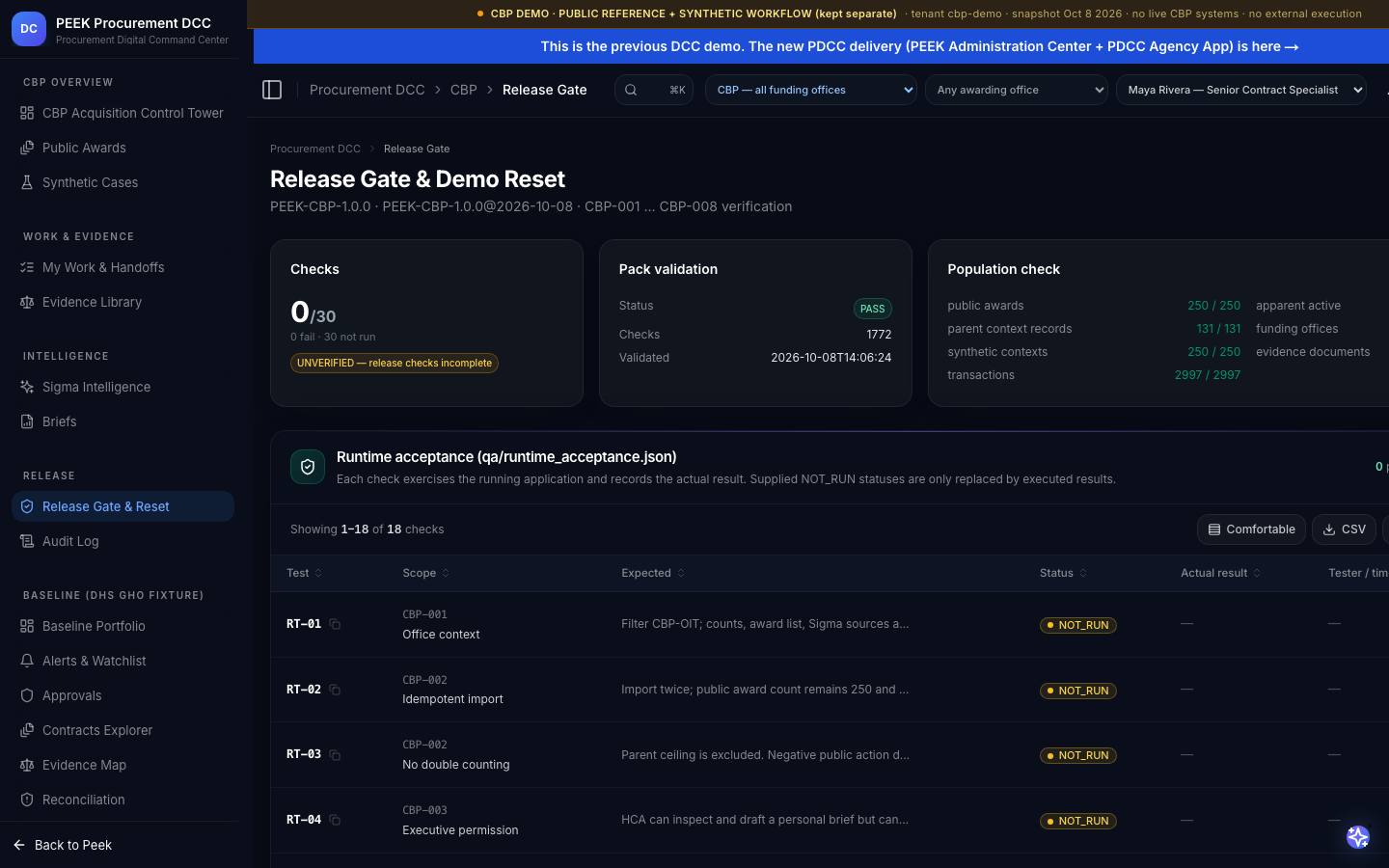Copy the RT-03 test ID
The height and width of the screenshot is (868, 1389).
click(335, 755)
